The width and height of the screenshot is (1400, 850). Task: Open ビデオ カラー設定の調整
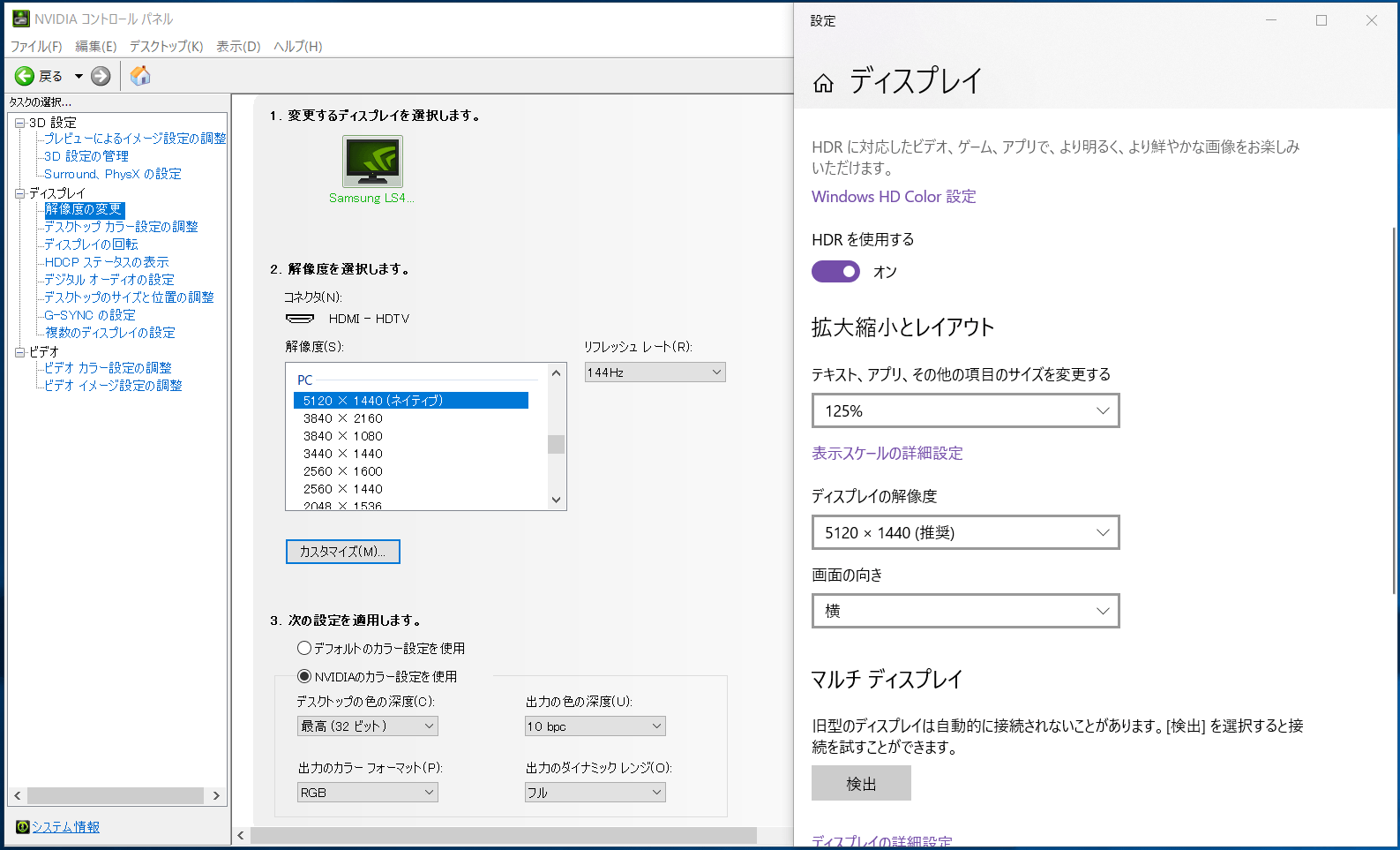(108, 368)
